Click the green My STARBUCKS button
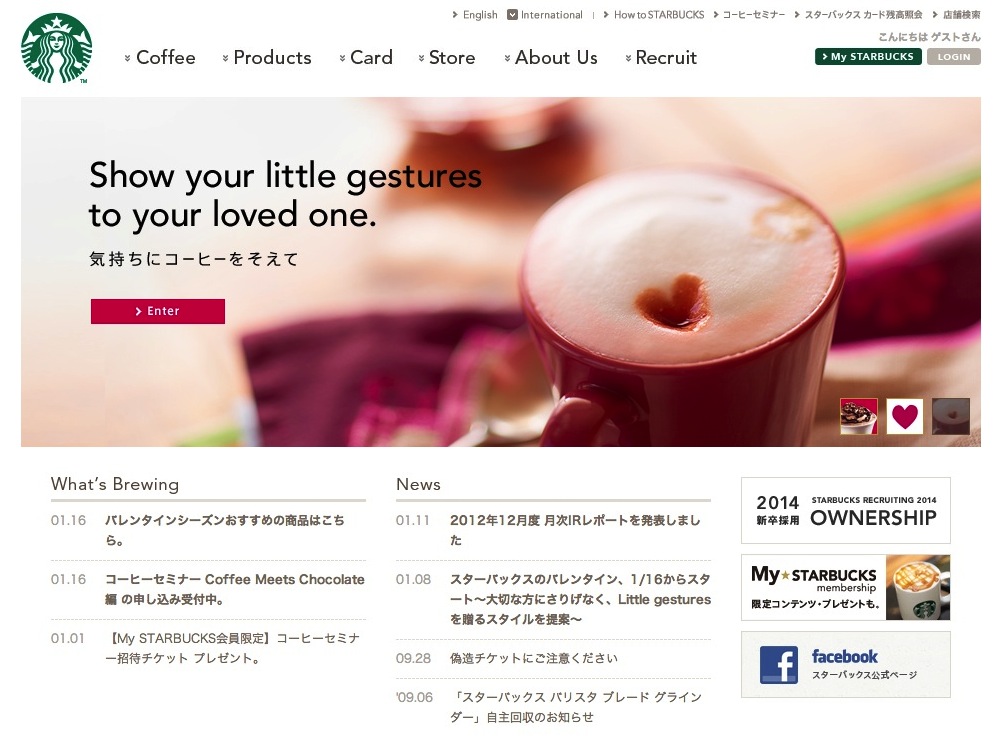This screenshot has height=750, width=1000. (x=868, y=57)
